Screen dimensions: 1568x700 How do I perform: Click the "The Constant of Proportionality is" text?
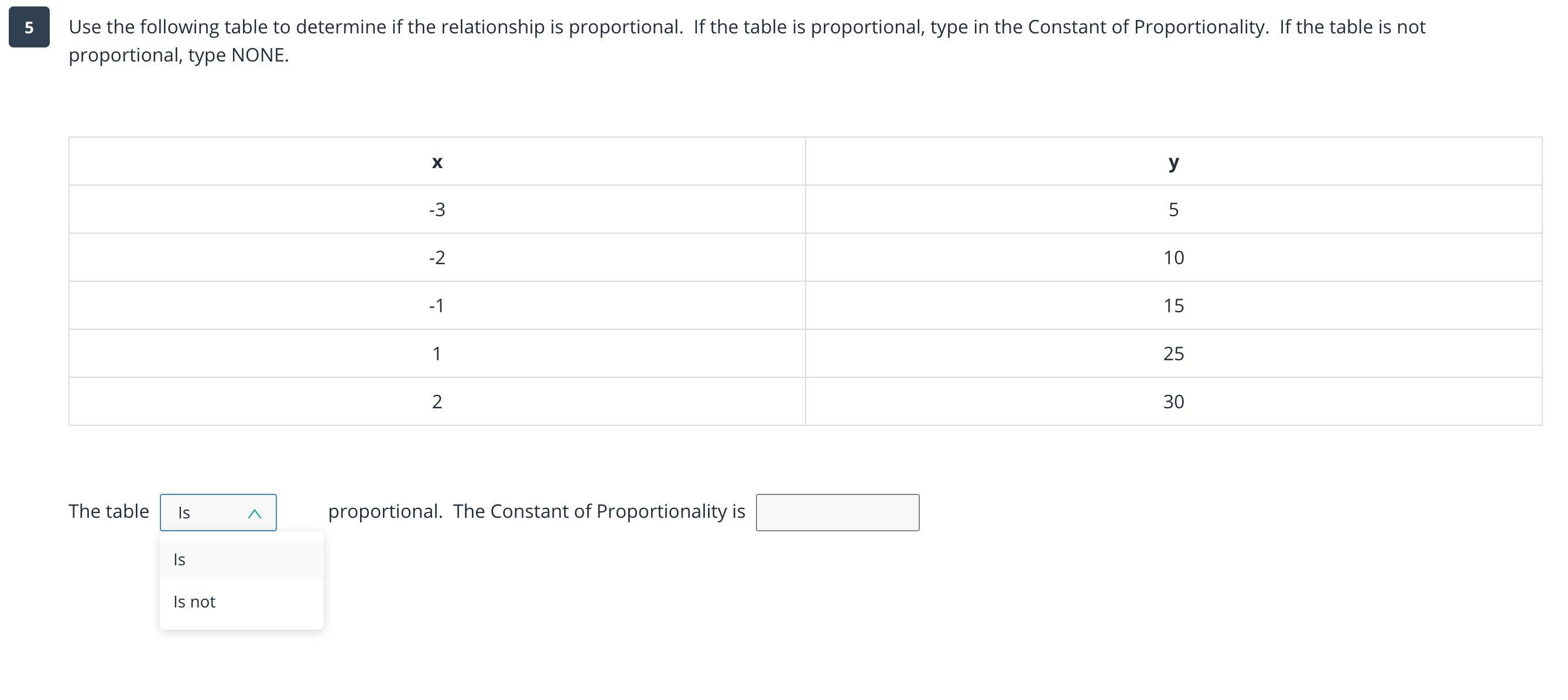click(x=598, y=511)
